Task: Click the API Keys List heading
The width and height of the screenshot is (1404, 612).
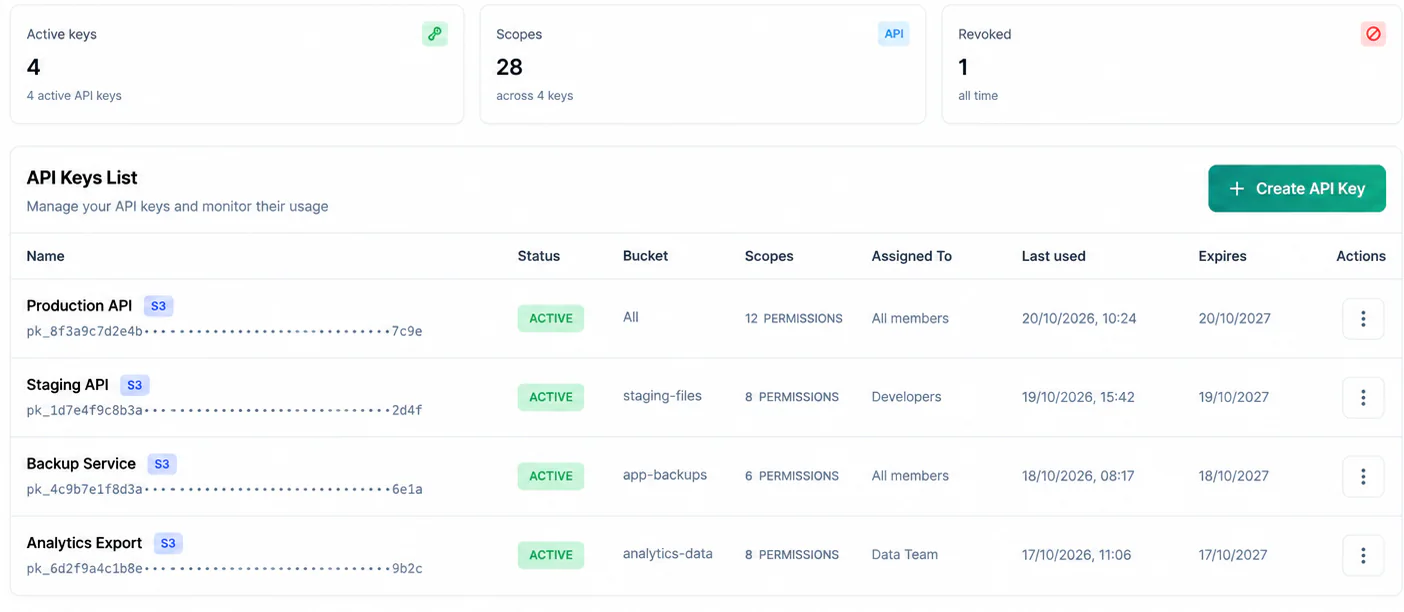Action: coord(82,178)
